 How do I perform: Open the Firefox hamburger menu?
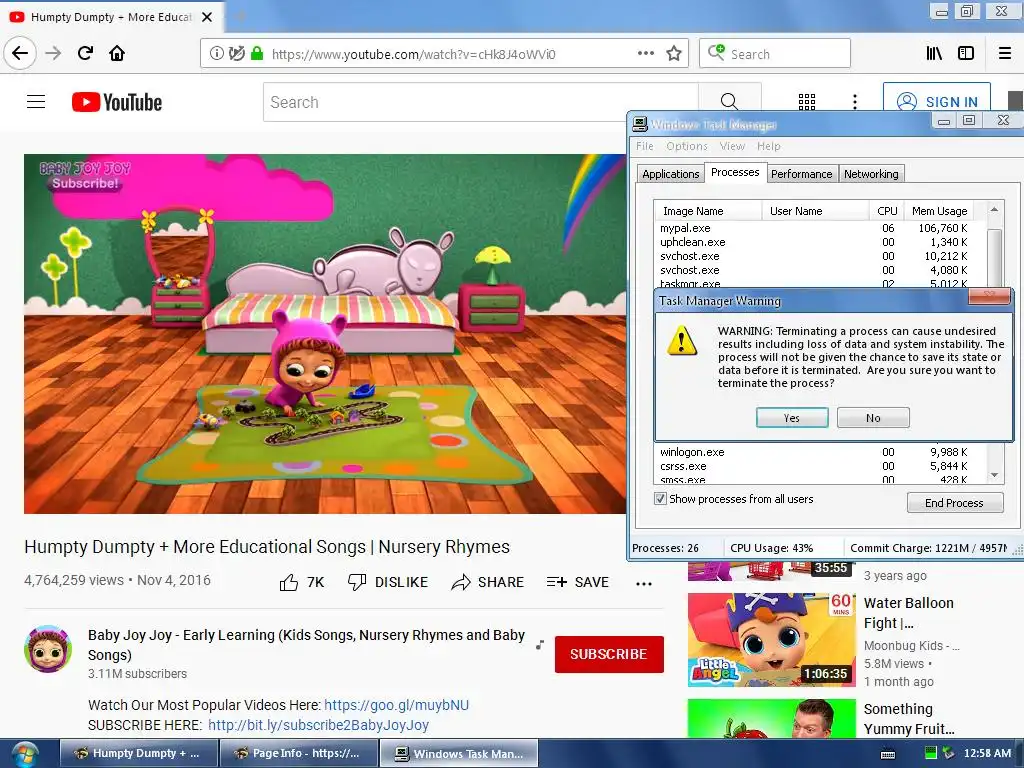tap(1005, 54)
